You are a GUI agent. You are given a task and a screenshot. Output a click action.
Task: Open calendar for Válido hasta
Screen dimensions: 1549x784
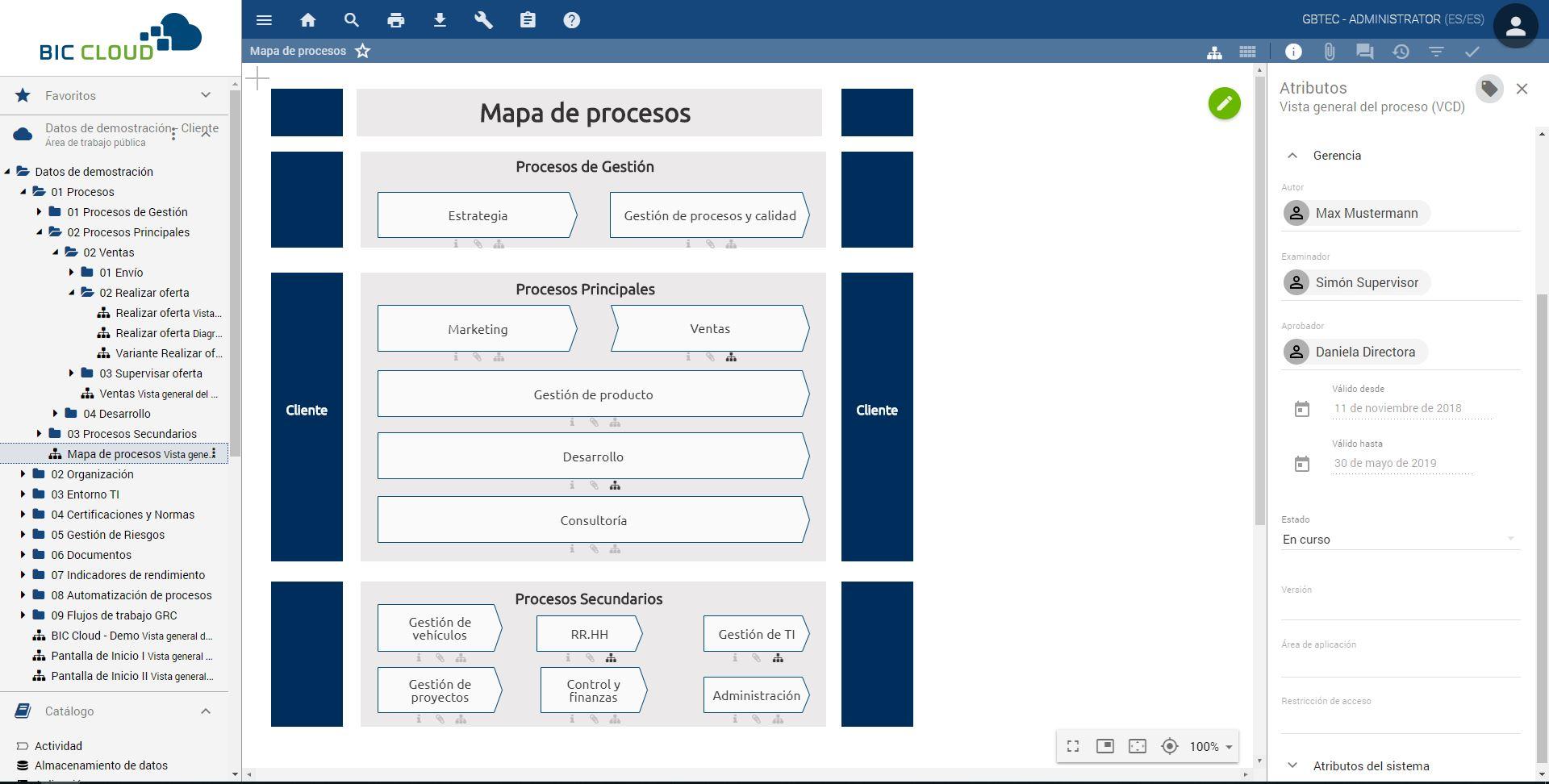click(1302, 464)
